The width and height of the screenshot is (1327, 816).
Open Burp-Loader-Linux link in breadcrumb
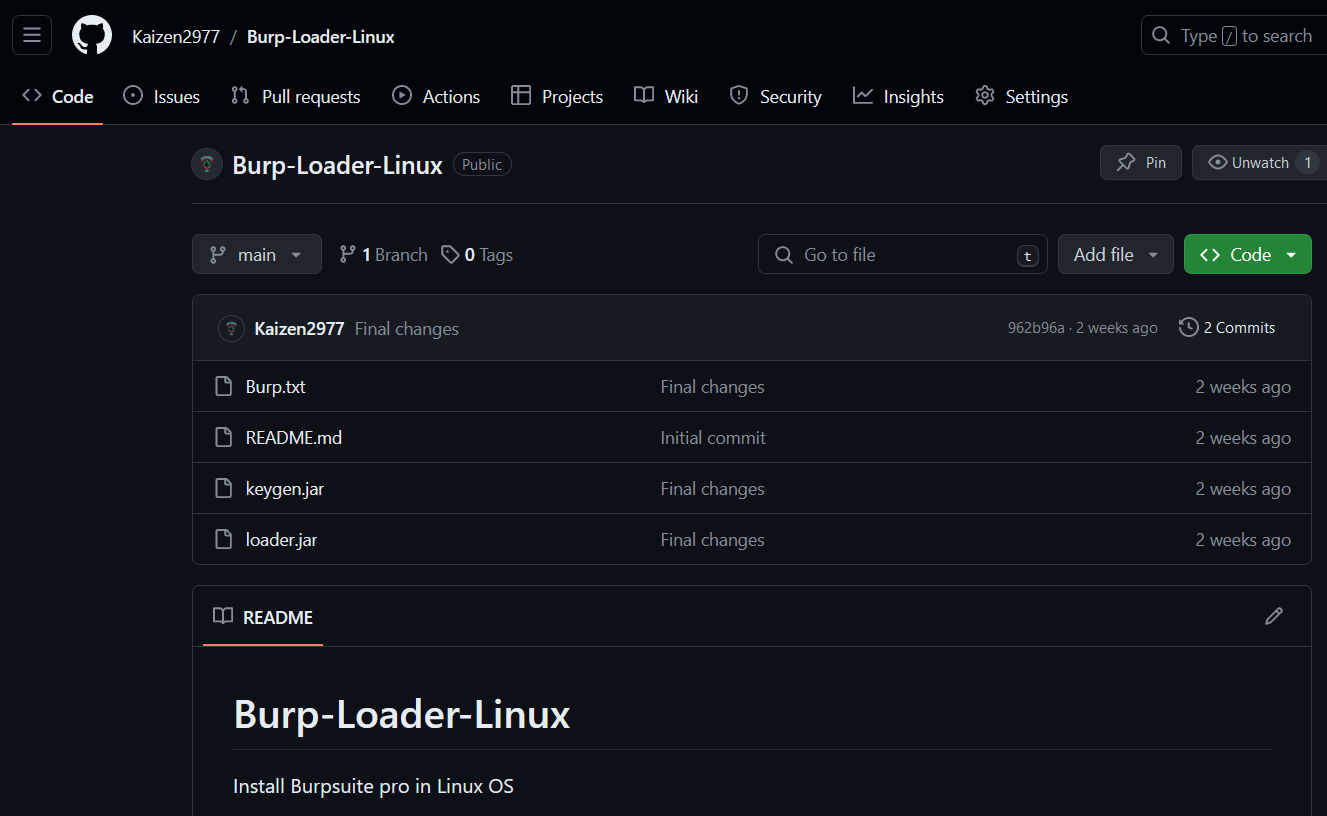click(x=321, y=37)
